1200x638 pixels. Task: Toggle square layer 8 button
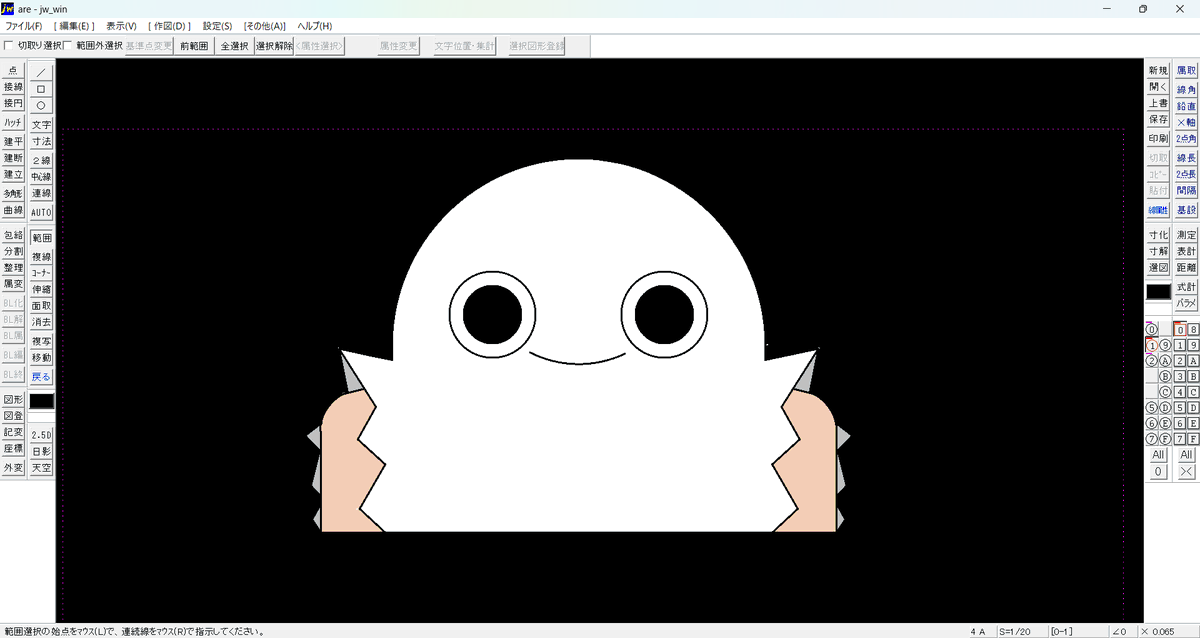click(x=1193, y=329)
